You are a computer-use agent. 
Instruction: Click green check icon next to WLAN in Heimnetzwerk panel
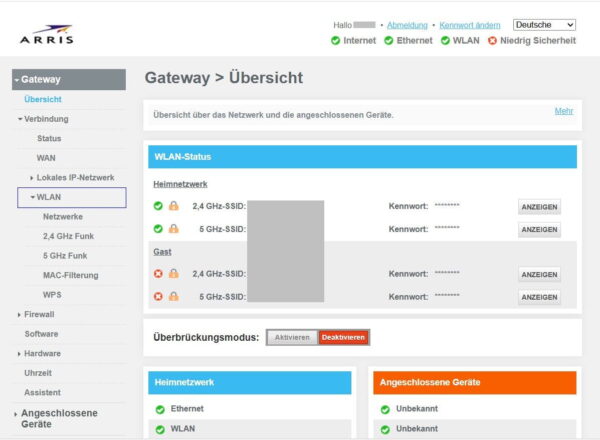click(160, 430)
